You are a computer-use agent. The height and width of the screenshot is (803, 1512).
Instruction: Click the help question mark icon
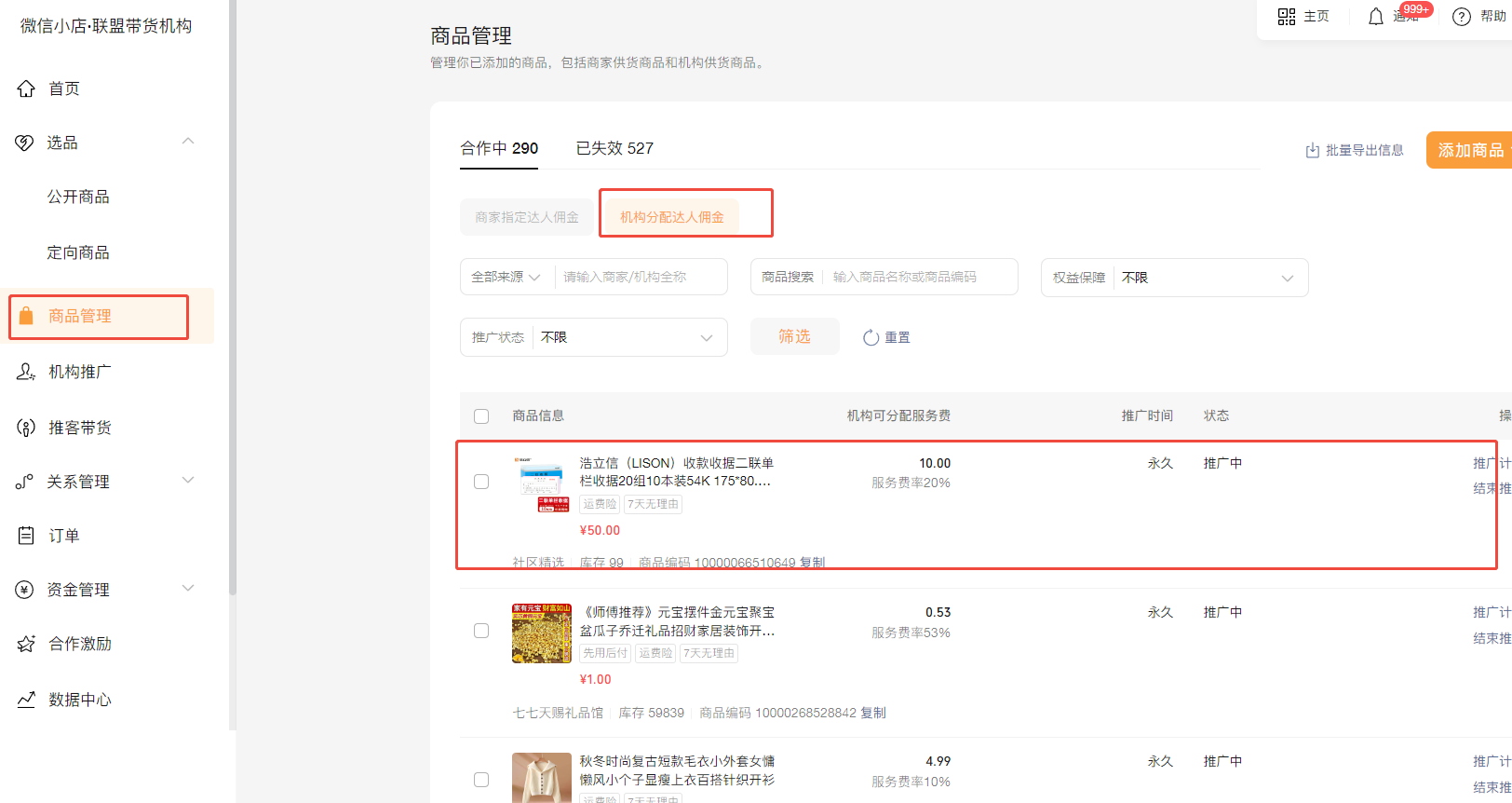click(x=1462, y=17)
